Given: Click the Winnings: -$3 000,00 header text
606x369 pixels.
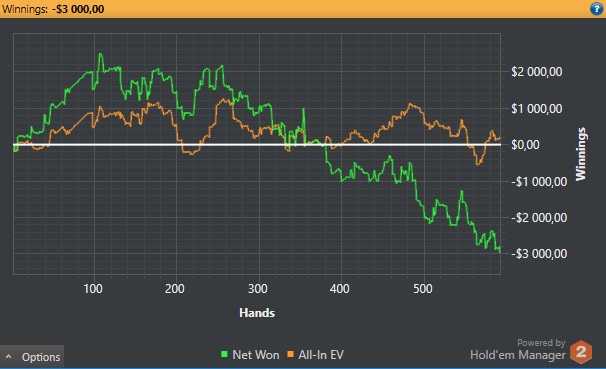Looking at the screenshot, I should coord(53,9).
